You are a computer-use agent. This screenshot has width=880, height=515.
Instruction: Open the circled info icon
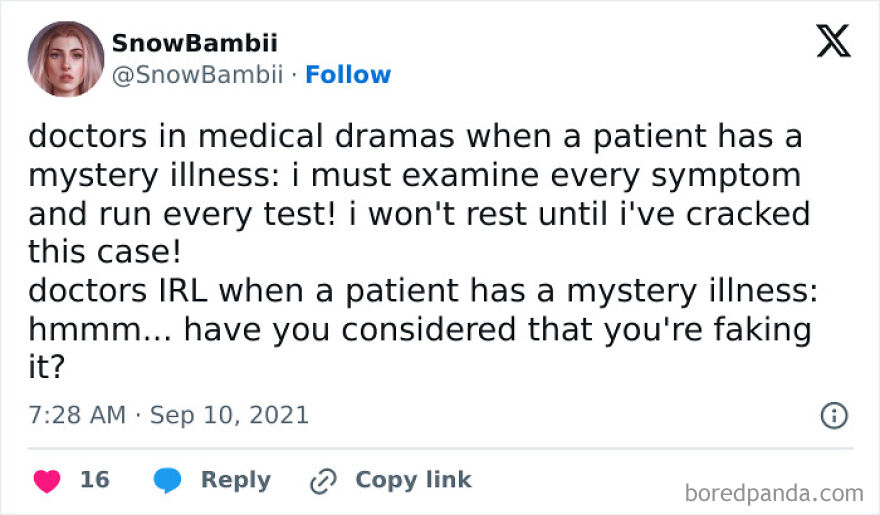833,415
